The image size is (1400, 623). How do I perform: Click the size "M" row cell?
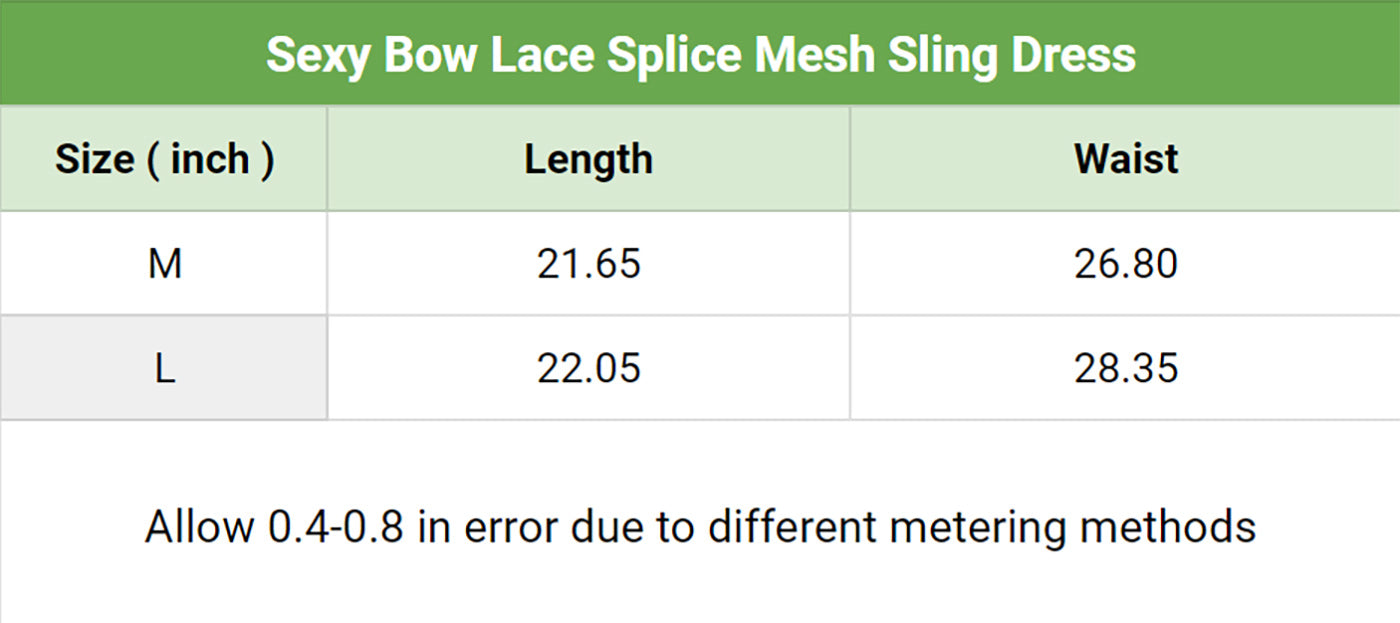pos(164,264)
